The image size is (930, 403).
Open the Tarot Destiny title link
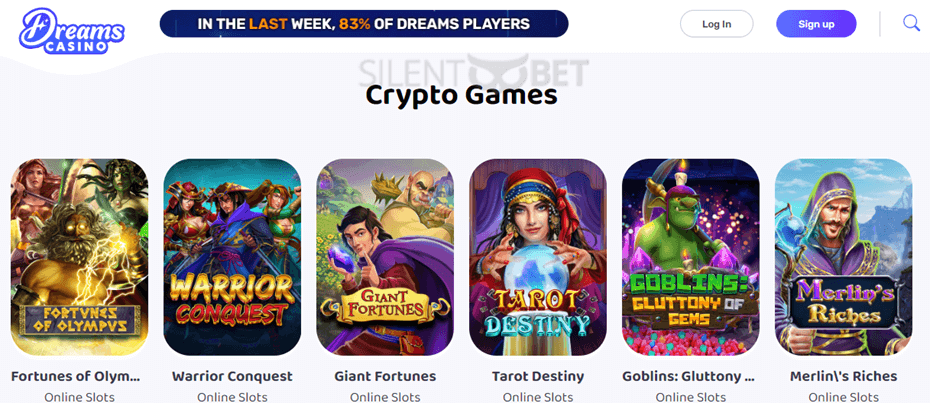click(x=538, y=376)
